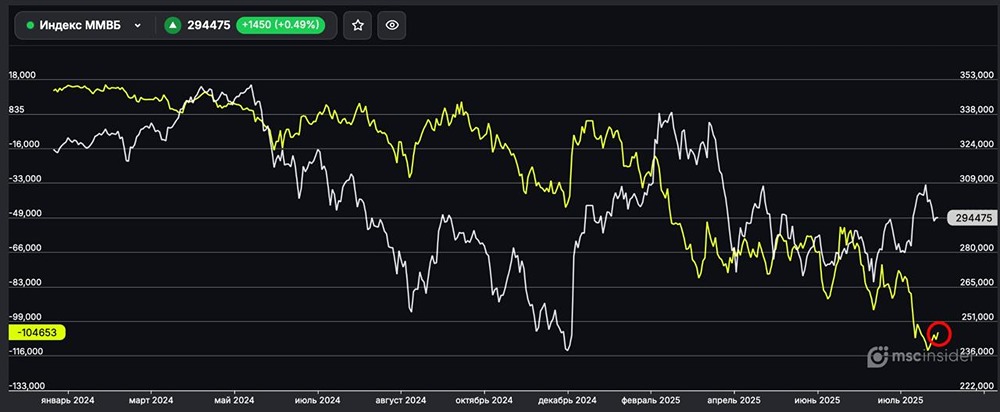This screenshot has height=412, width=1000.
Task: Expand the index selector chevron arrow
Action: (137, 26)
